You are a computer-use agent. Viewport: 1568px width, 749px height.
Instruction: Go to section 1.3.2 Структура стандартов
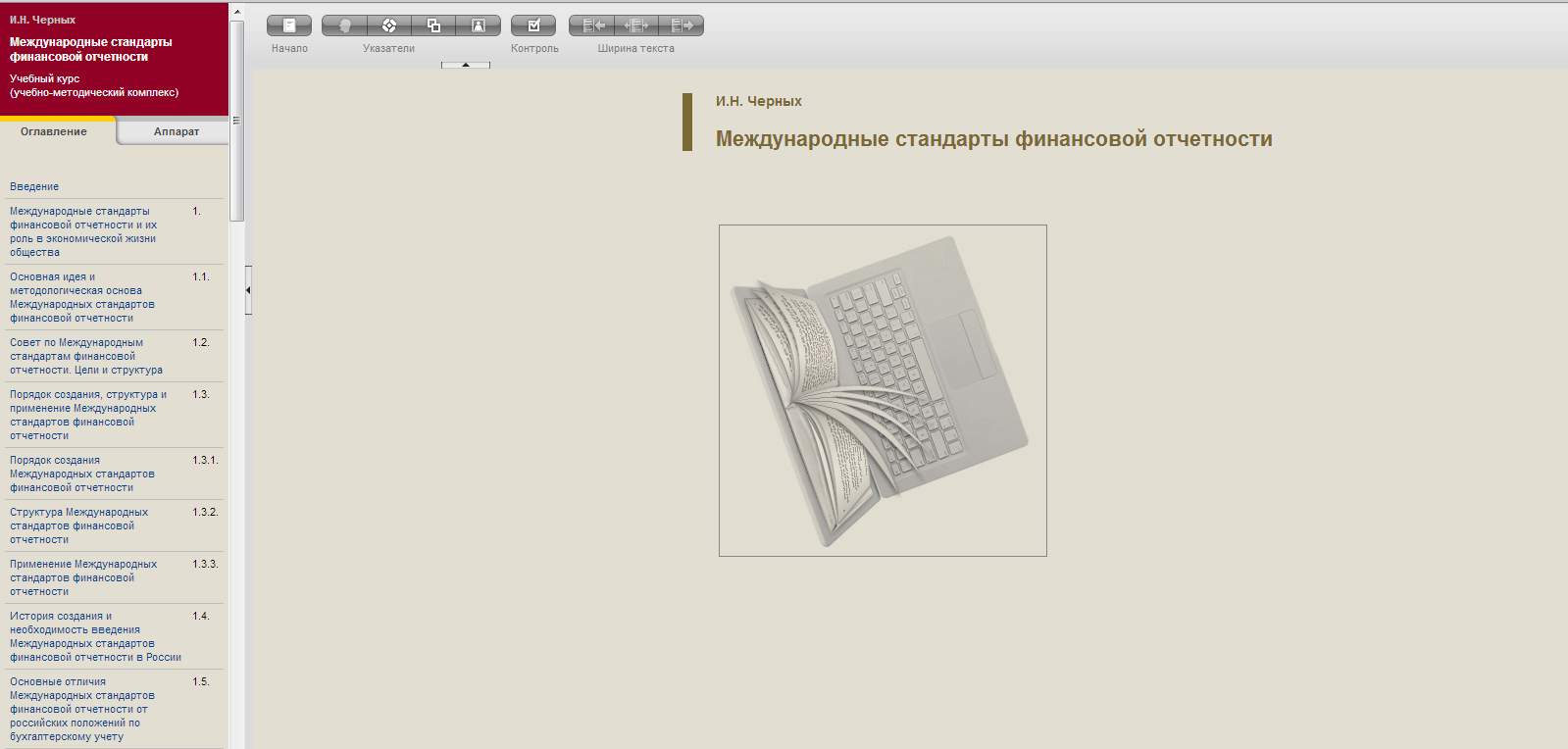point(78,525)
